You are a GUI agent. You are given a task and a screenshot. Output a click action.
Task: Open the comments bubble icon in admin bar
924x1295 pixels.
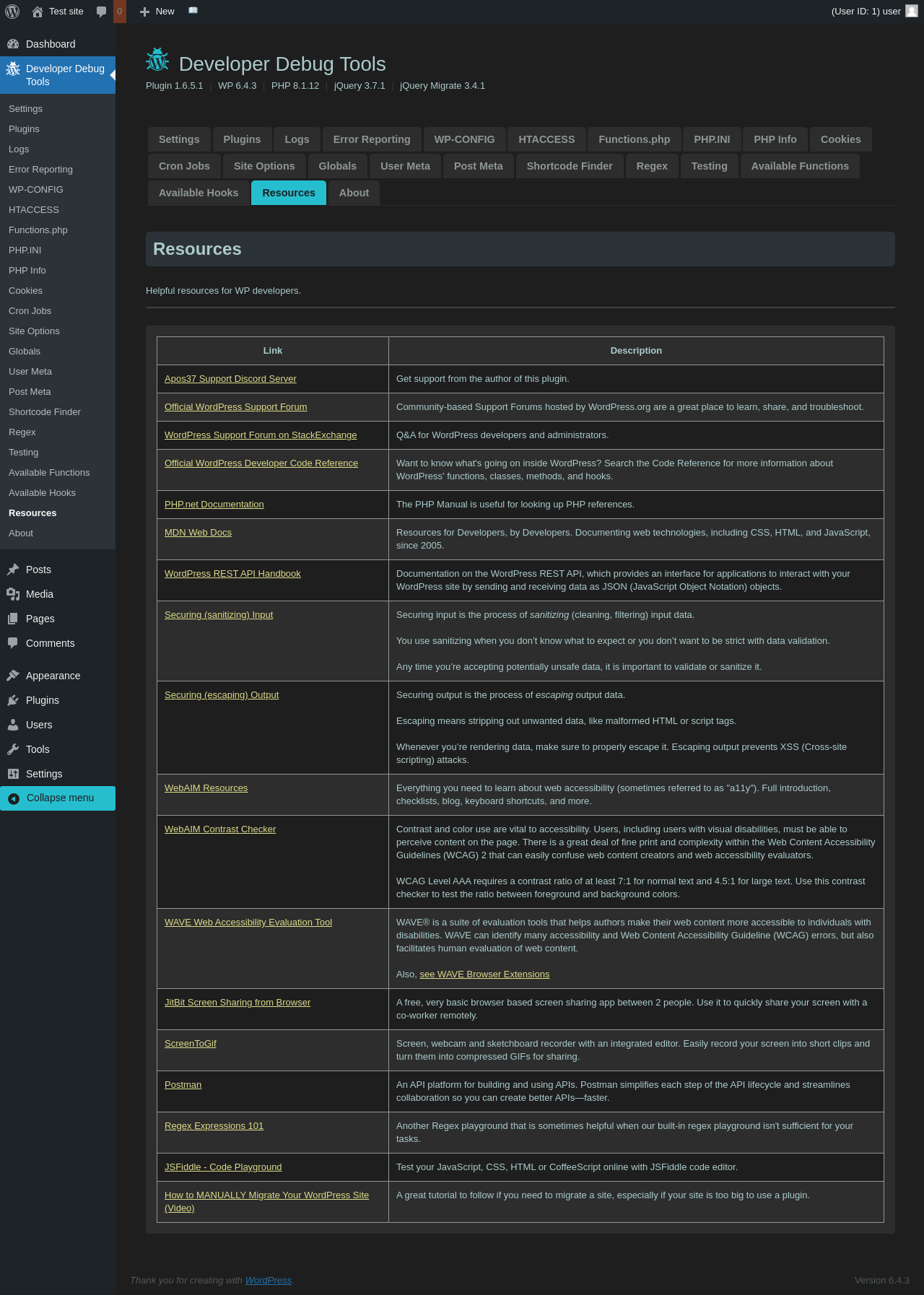tap(102, 12)
